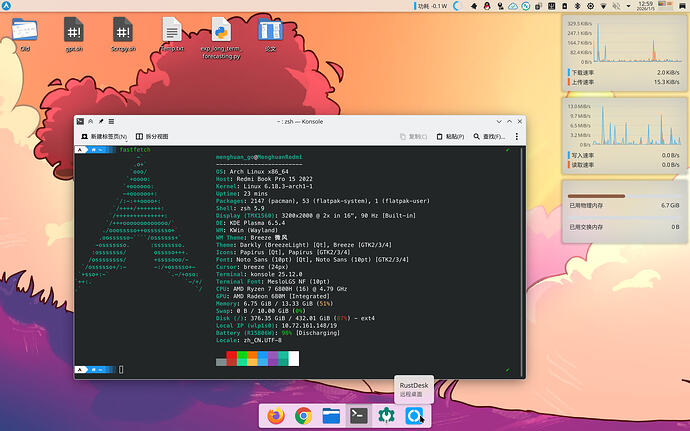690x431 pixels.
Task: Open the QQ penguin tray icon
Action: [x=487, y=6]
